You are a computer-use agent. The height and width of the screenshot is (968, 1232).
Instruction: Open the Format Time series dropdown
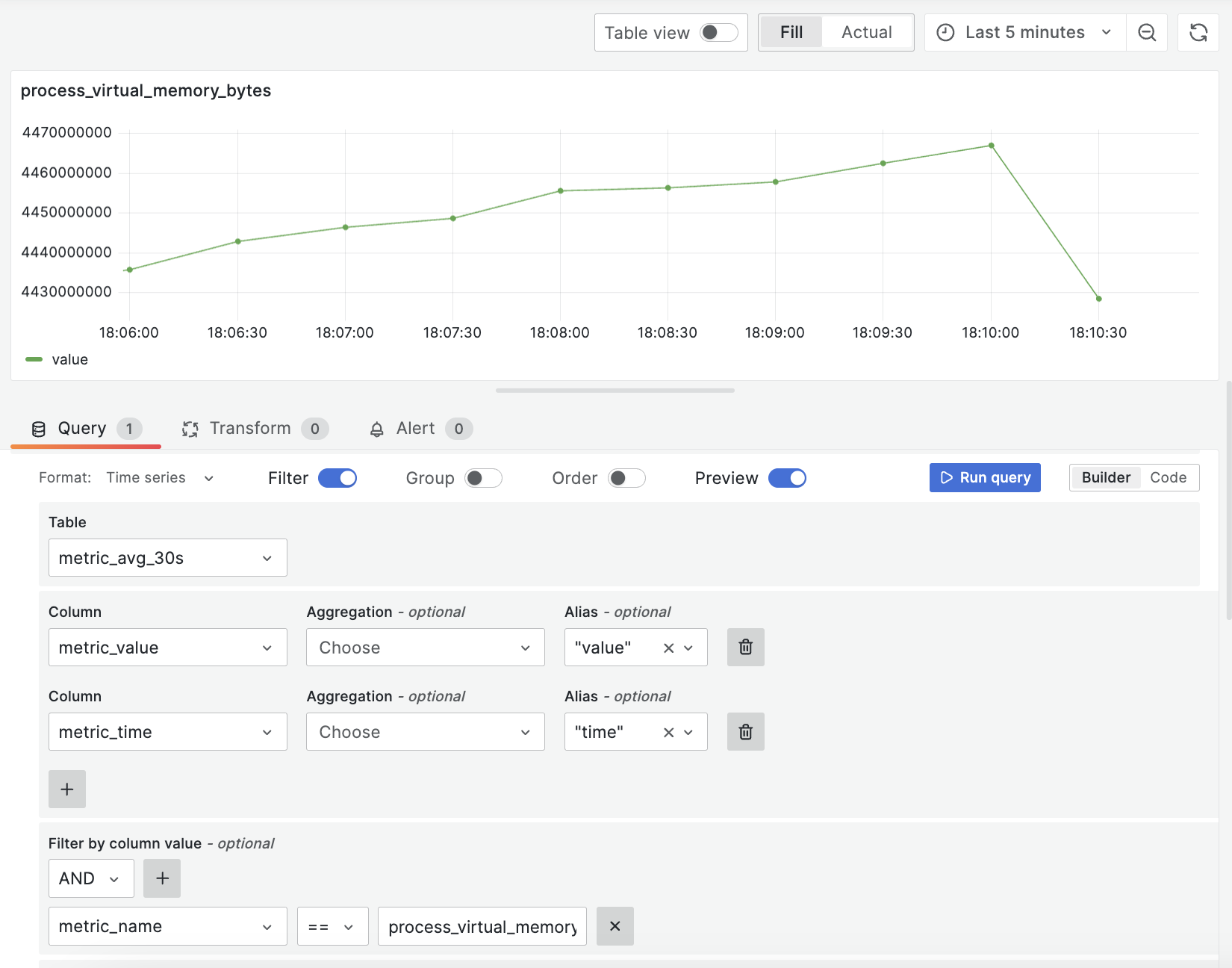point(160,478)
